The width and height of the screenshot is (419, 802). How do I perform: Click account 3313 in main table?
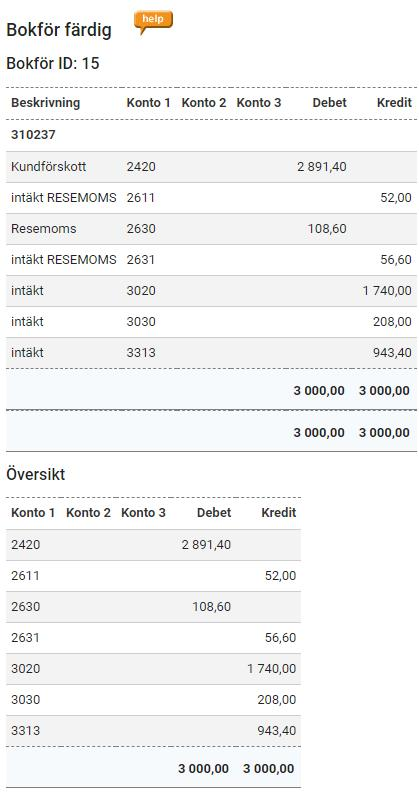(x=141, y=353)
